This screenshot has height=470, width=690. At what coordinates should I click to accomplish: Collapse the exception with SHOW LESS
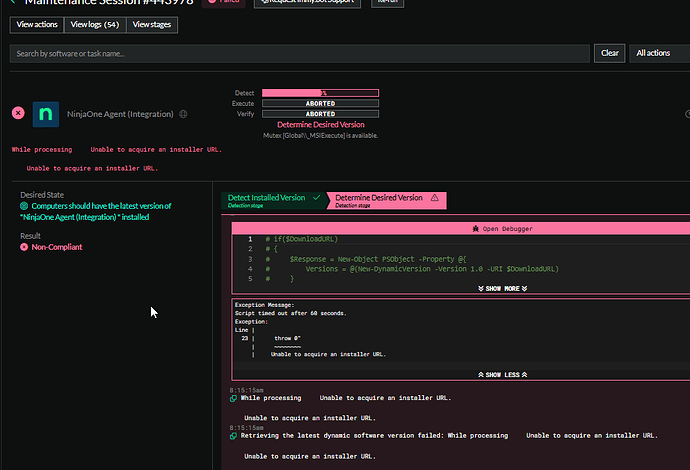[503, 375]
